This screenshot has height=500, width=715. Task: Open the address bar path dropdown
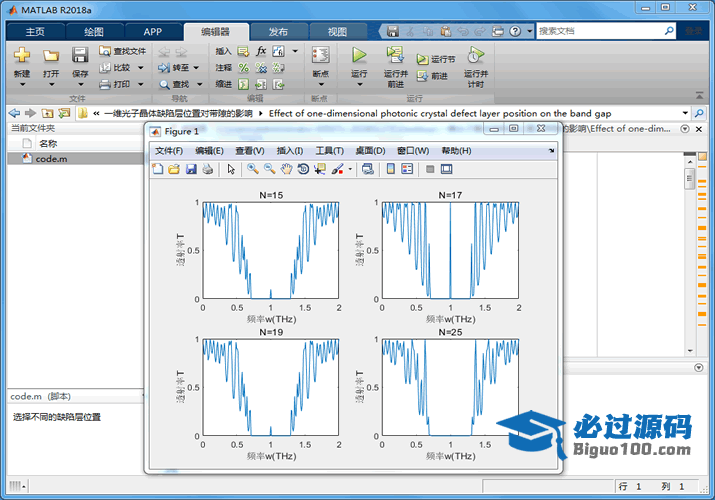coord(685,113)
